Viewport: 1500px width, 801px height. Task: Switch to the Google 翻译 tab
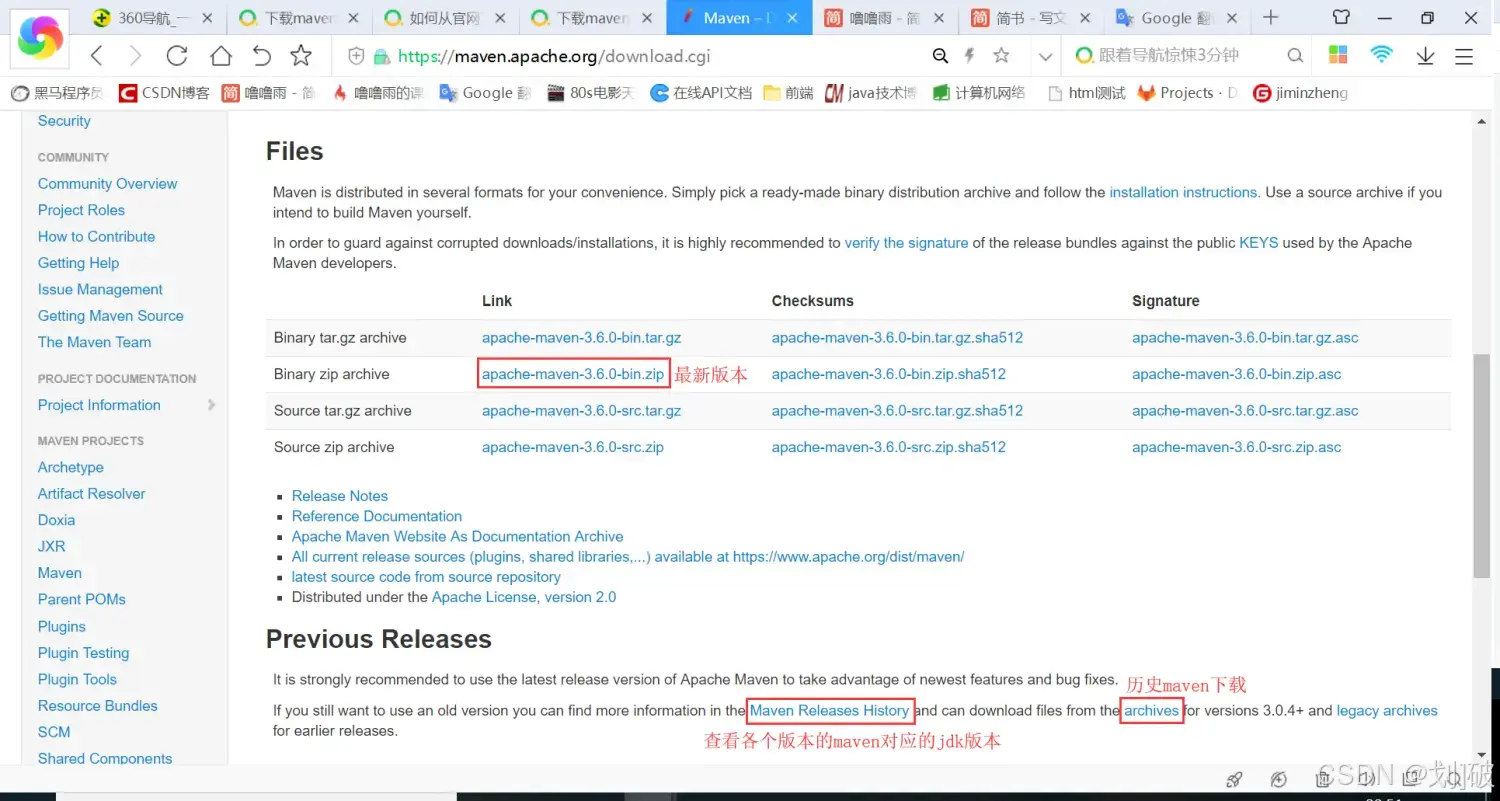tap(1176, 18)
